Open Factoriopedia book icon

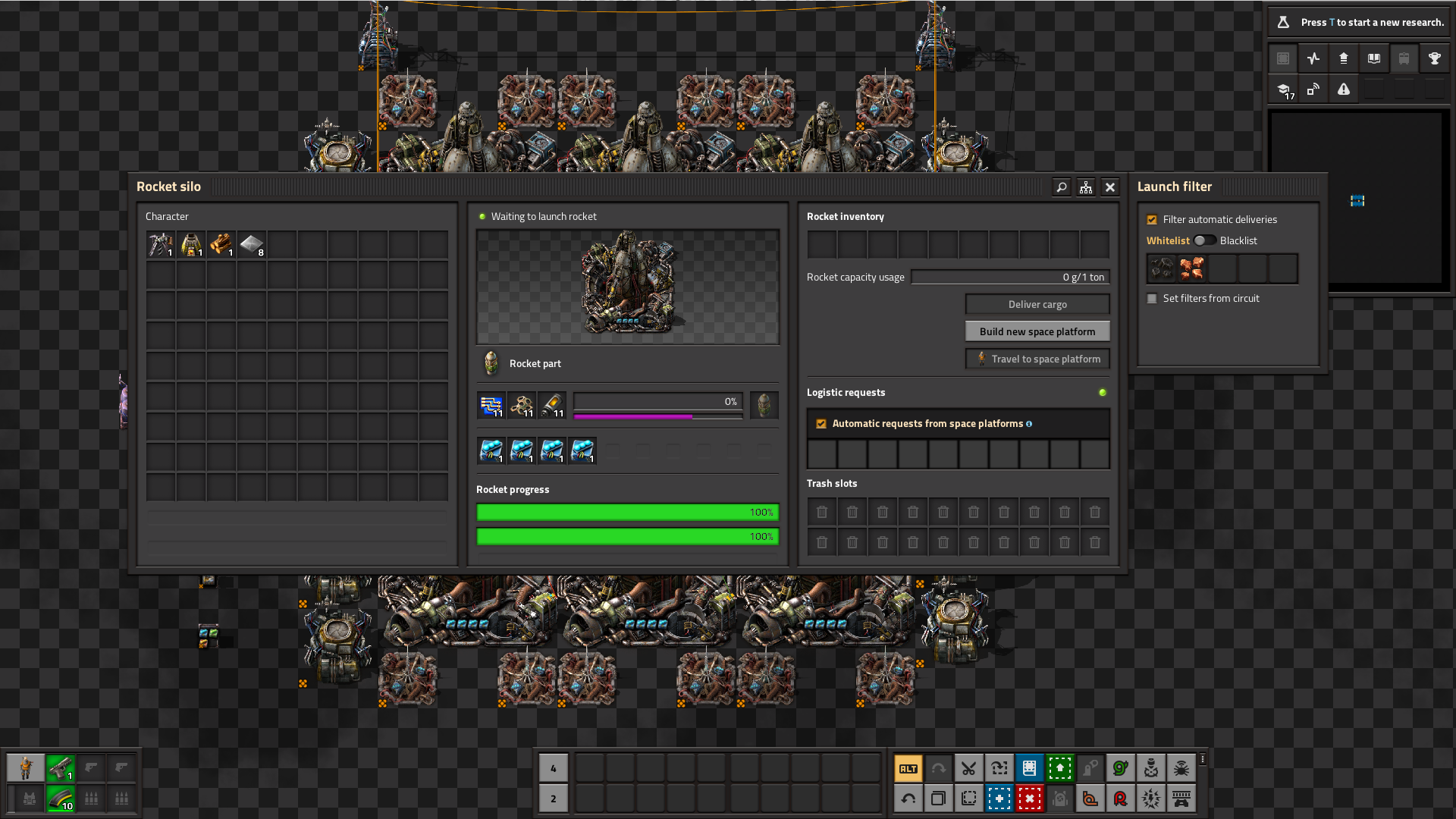click(x=1374, y=58)
